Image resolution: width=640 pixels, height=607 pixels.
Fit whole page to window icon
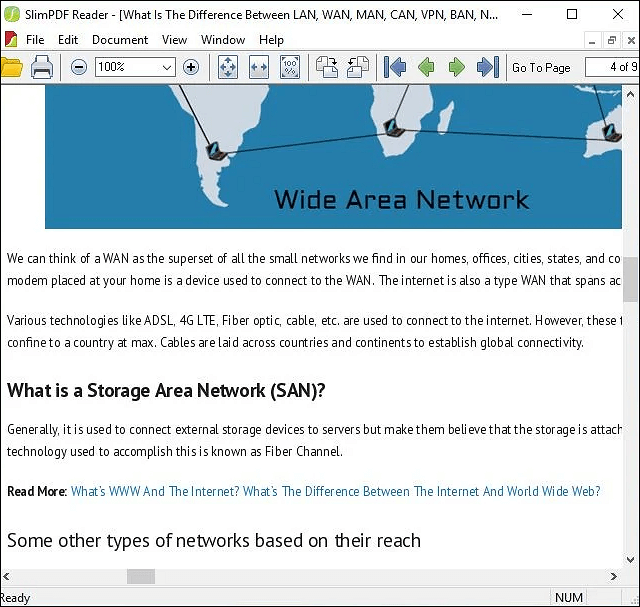coord(228,67)
